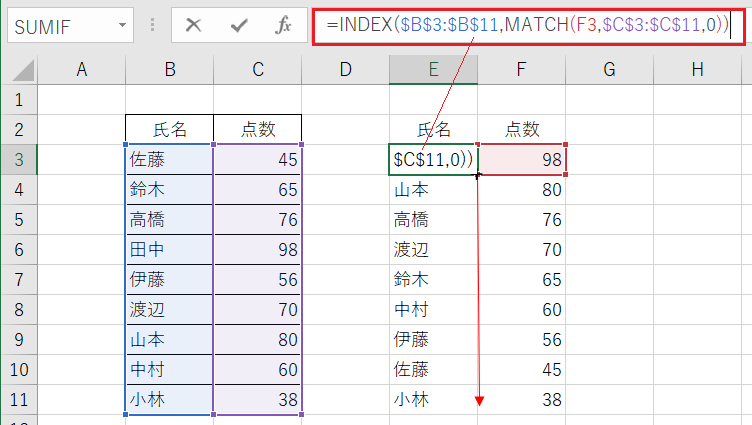
Task: Open Insert Function fx dialog
Action: coord(283,25)
